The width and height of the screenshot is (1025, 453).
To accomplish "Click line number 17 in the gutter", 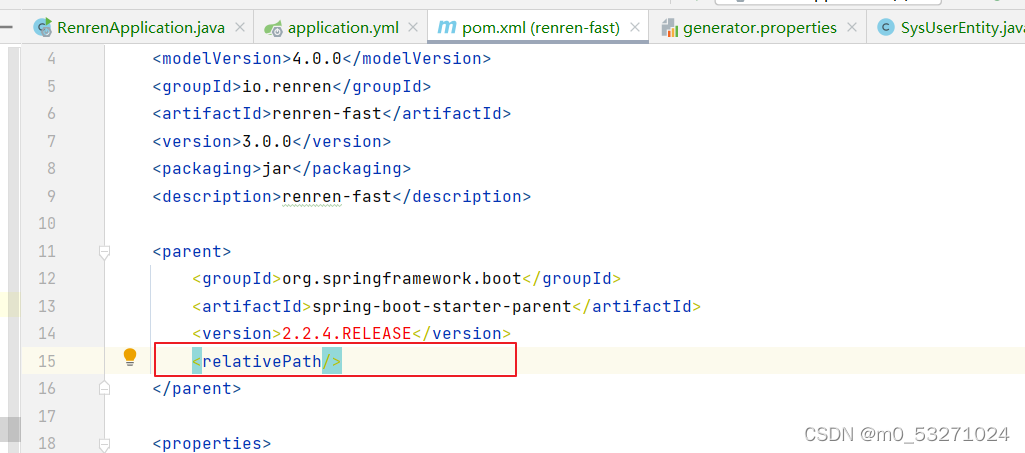I will 47,416.
